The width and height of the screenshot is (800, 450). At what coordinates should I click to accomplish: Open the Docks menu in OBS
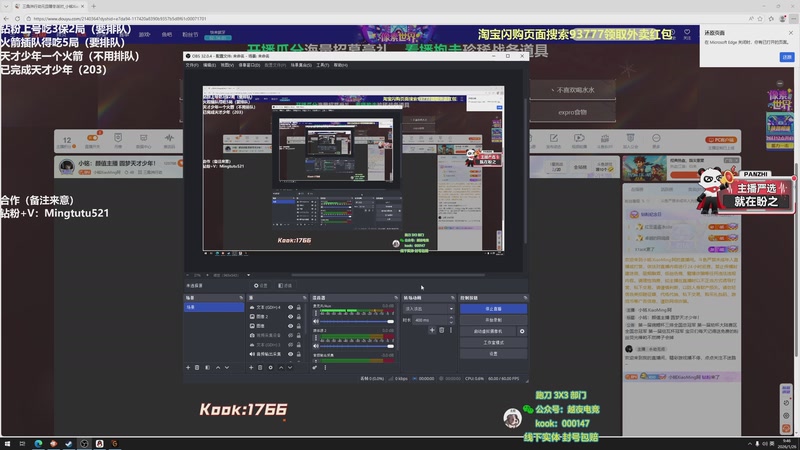tap(249, 65)
